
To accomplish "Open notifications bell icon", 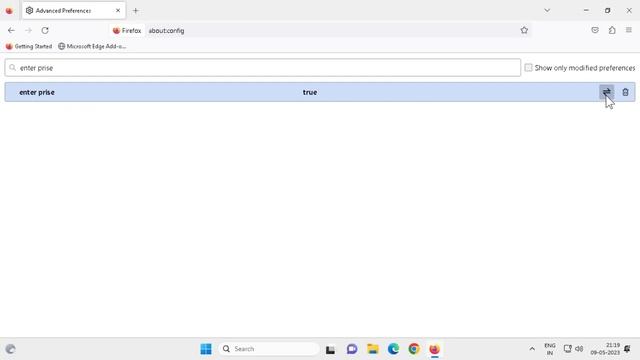I will [x=627, y=349].
